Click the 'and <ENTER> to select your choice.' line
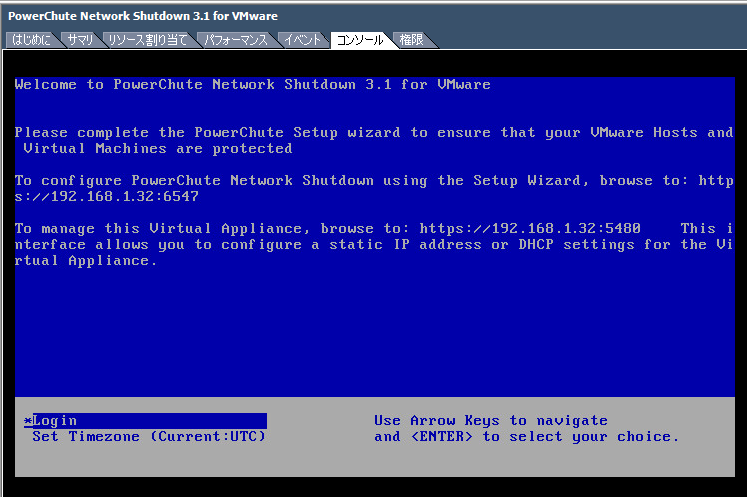The image size is (747, 497). tap(526, 436)
